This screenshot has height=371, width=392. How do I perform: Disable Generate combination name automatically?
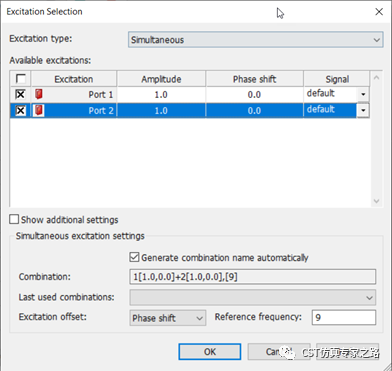[x=134, y=257]
